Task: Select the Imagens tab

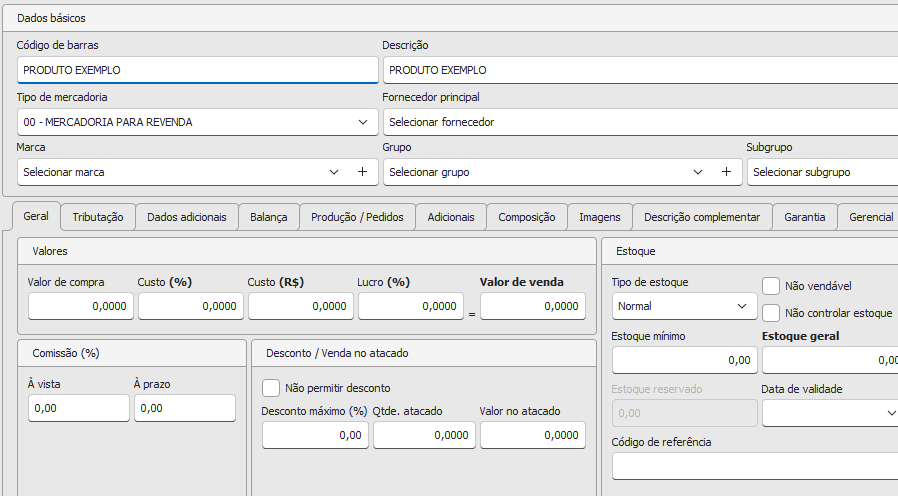Action: point(599,217)
